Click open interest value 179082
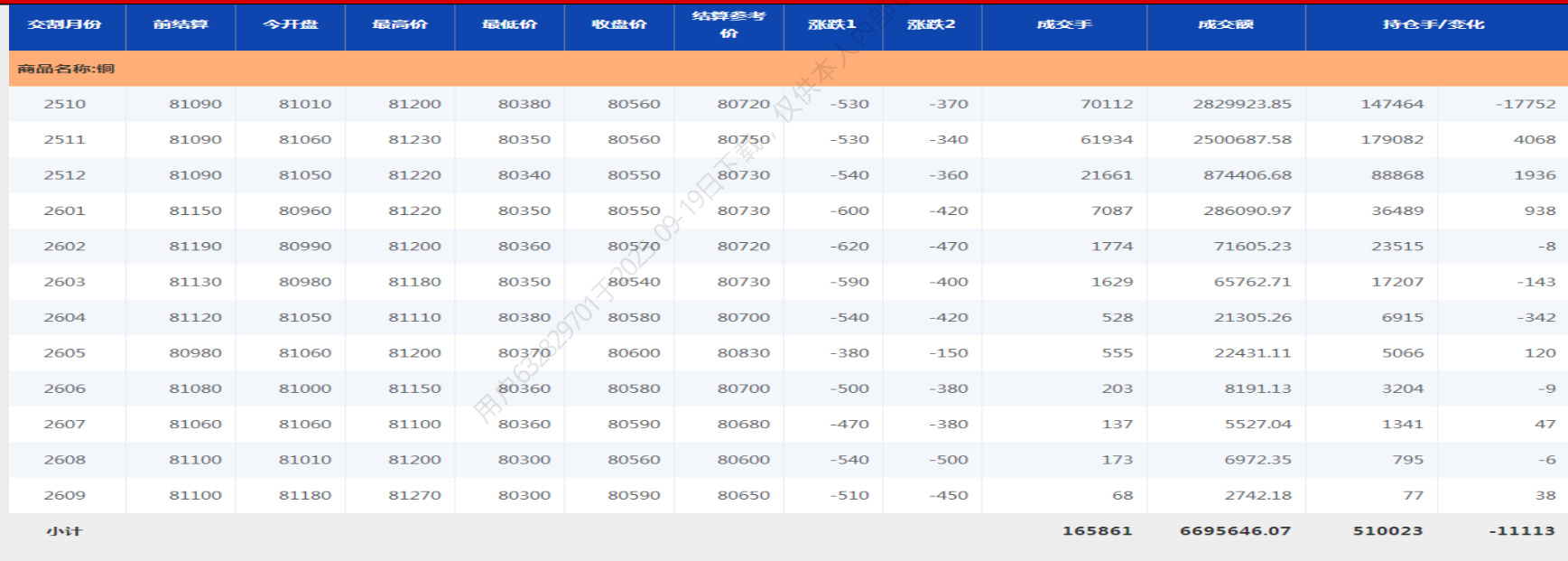This screenshot has width=1568, height=561. (1392, 139)
